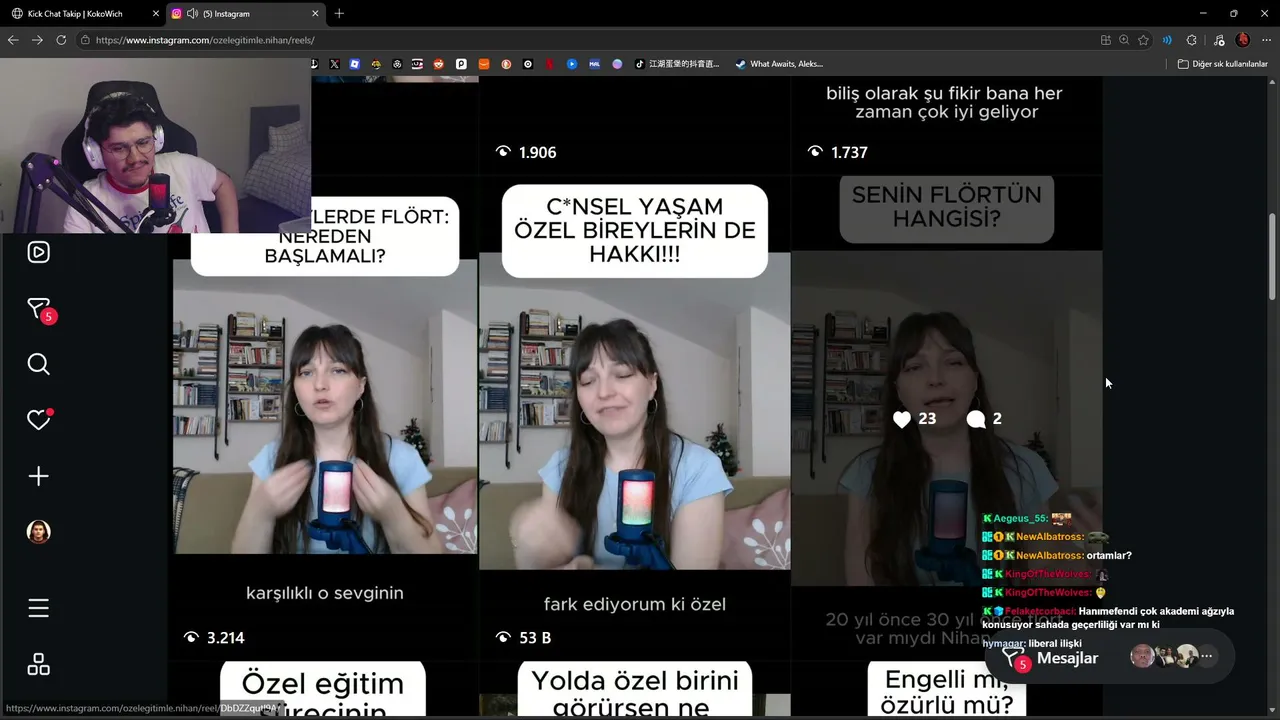The image size is (1280, 720).
Task: Click chat username Aegeus_55
Action: (x=1021, y=518)
